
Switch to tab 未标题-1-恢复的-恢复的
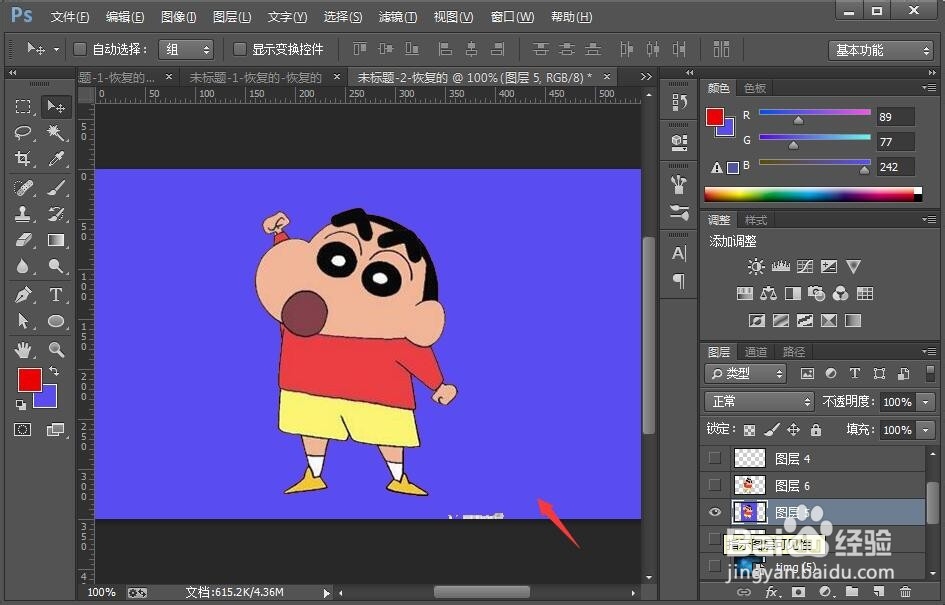[x=256, y=78]
